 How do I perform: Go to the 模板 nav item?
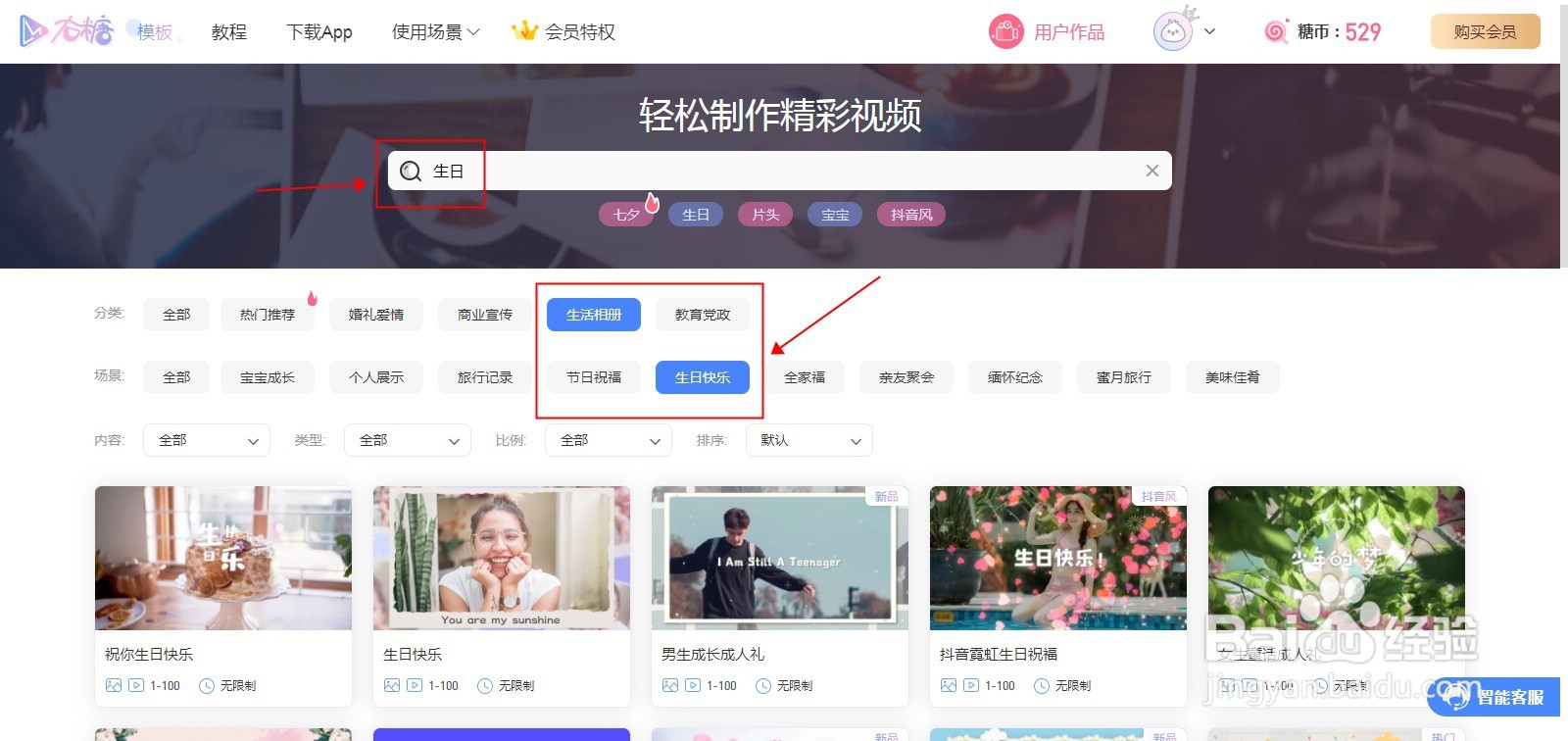pyautogui.click(x=155, y=31)
